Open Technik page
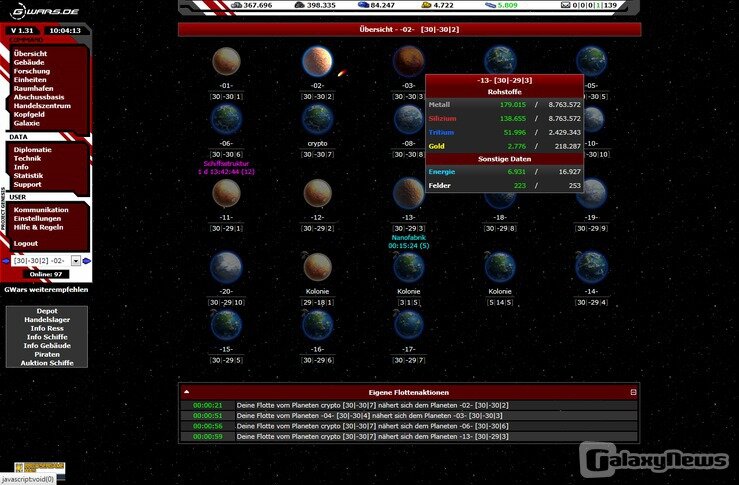Screen dimensions: 739x485 27,158
